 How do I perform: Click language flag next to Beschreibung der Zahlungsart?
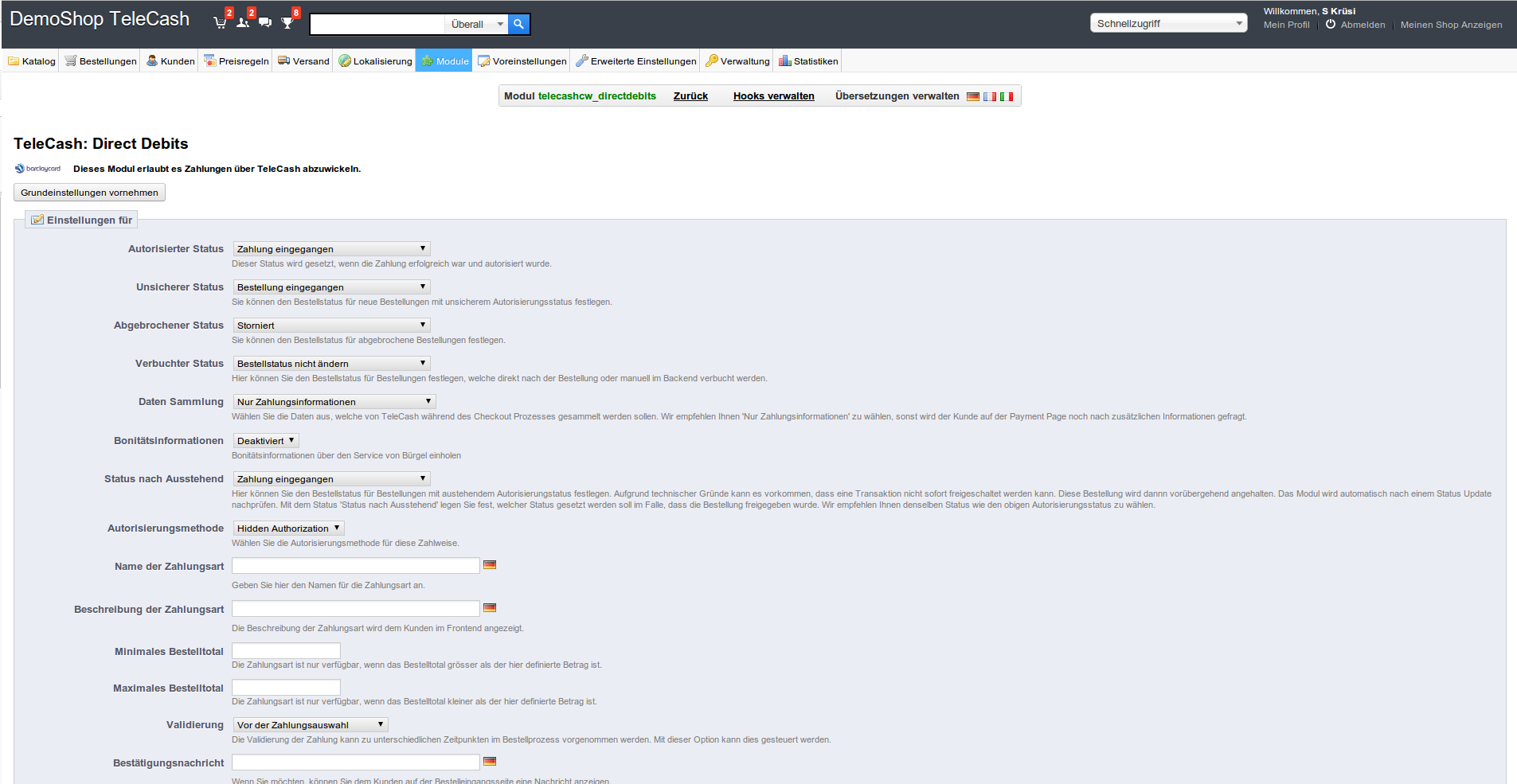490,608
